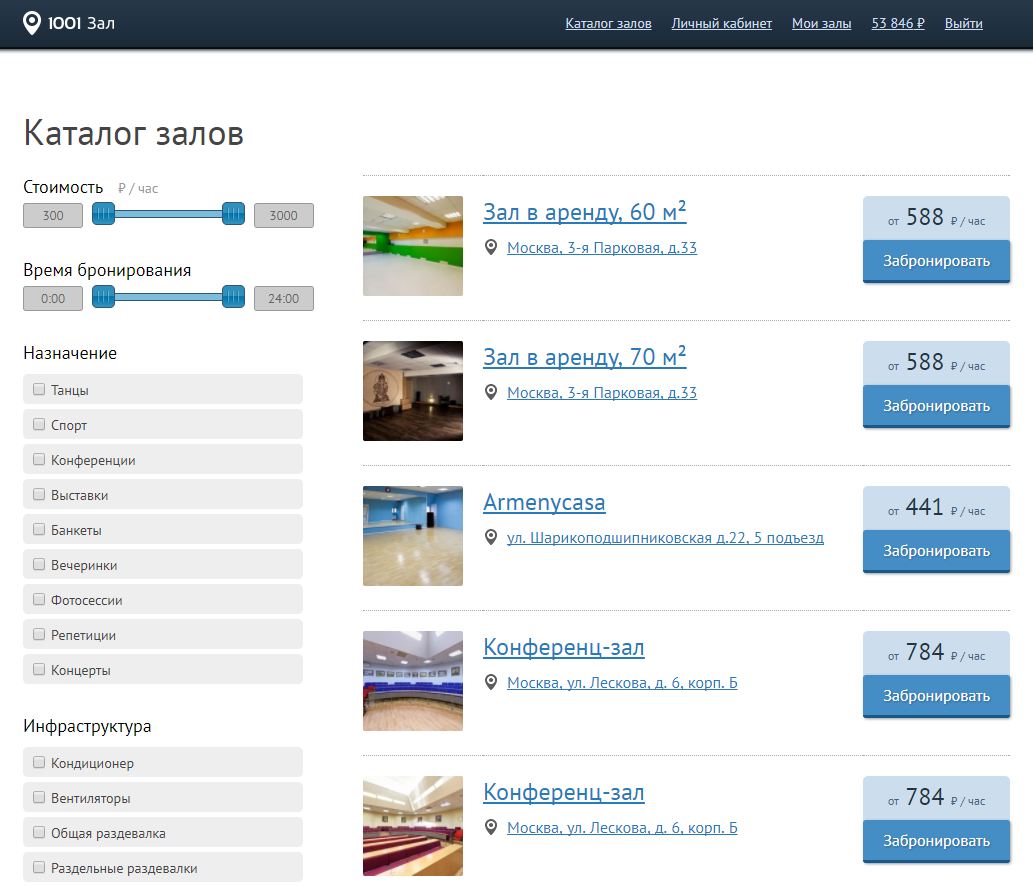Toggle the Кондиционер infrastructure checkbox
The image size is (1033, 886).
pyautogui.click(x=39, y=763)
